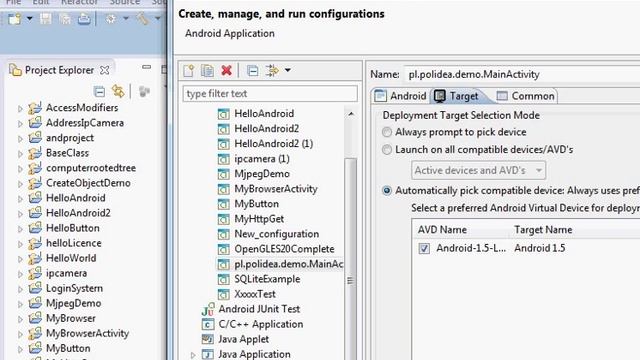This screenshot has height=360, width=640.
Task: Select the MyBrowserActivity launch configuration
Action: pos(276,189)
